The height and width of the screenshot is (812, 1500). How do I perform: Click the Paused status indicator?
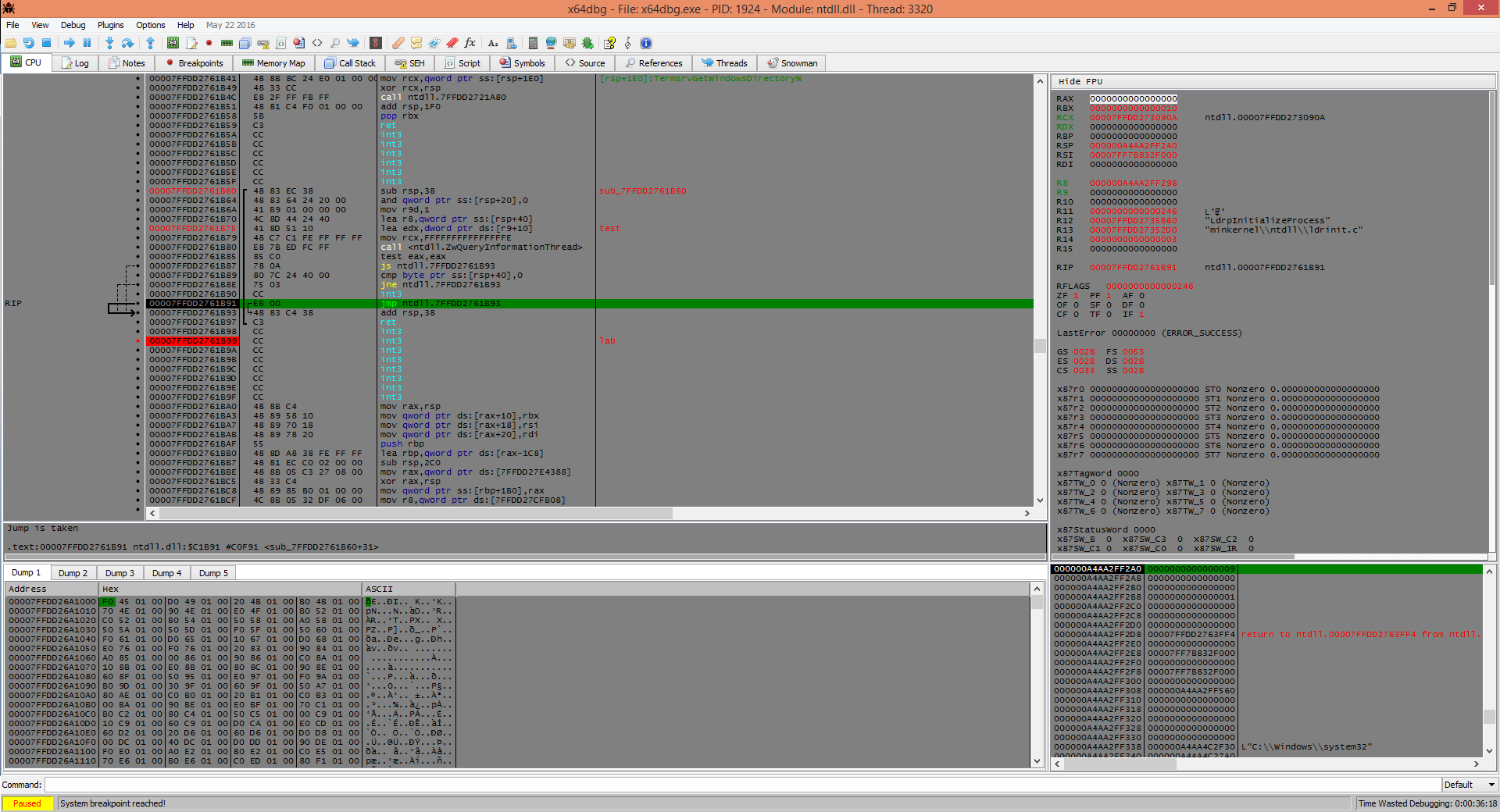[27, 803]
